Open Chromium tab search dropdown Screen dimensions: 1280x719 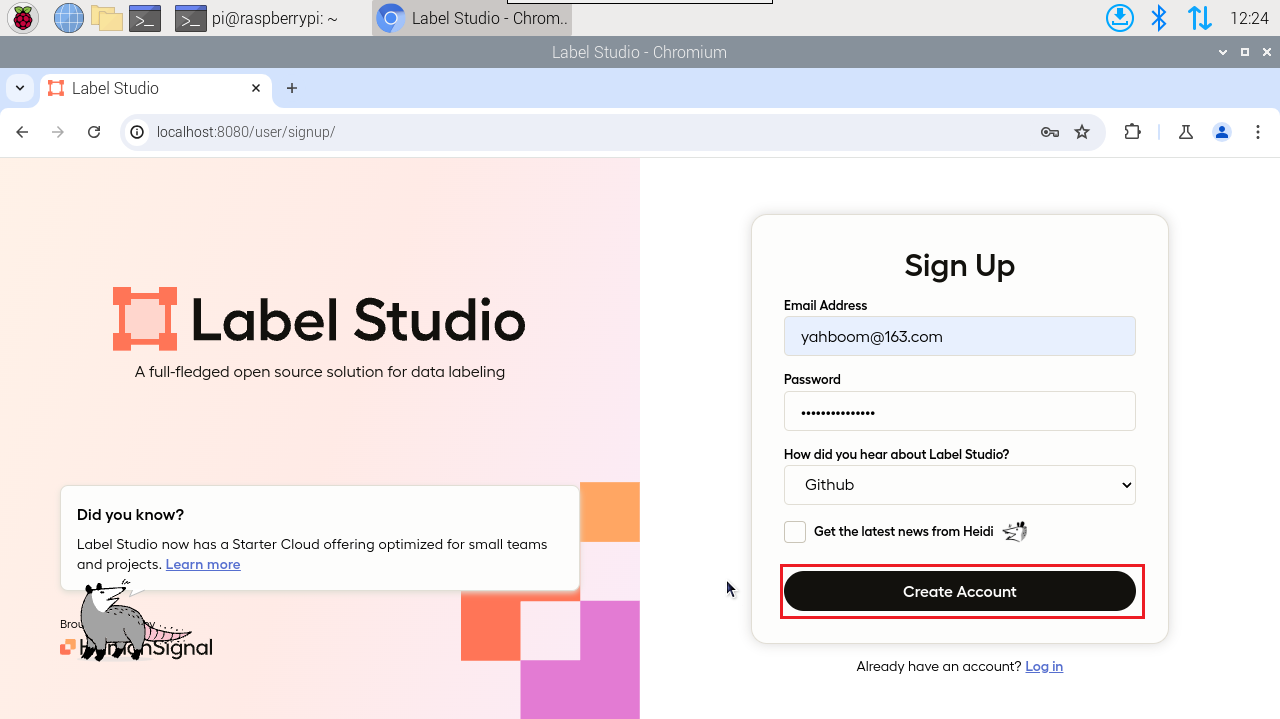(x=20, y=88)
